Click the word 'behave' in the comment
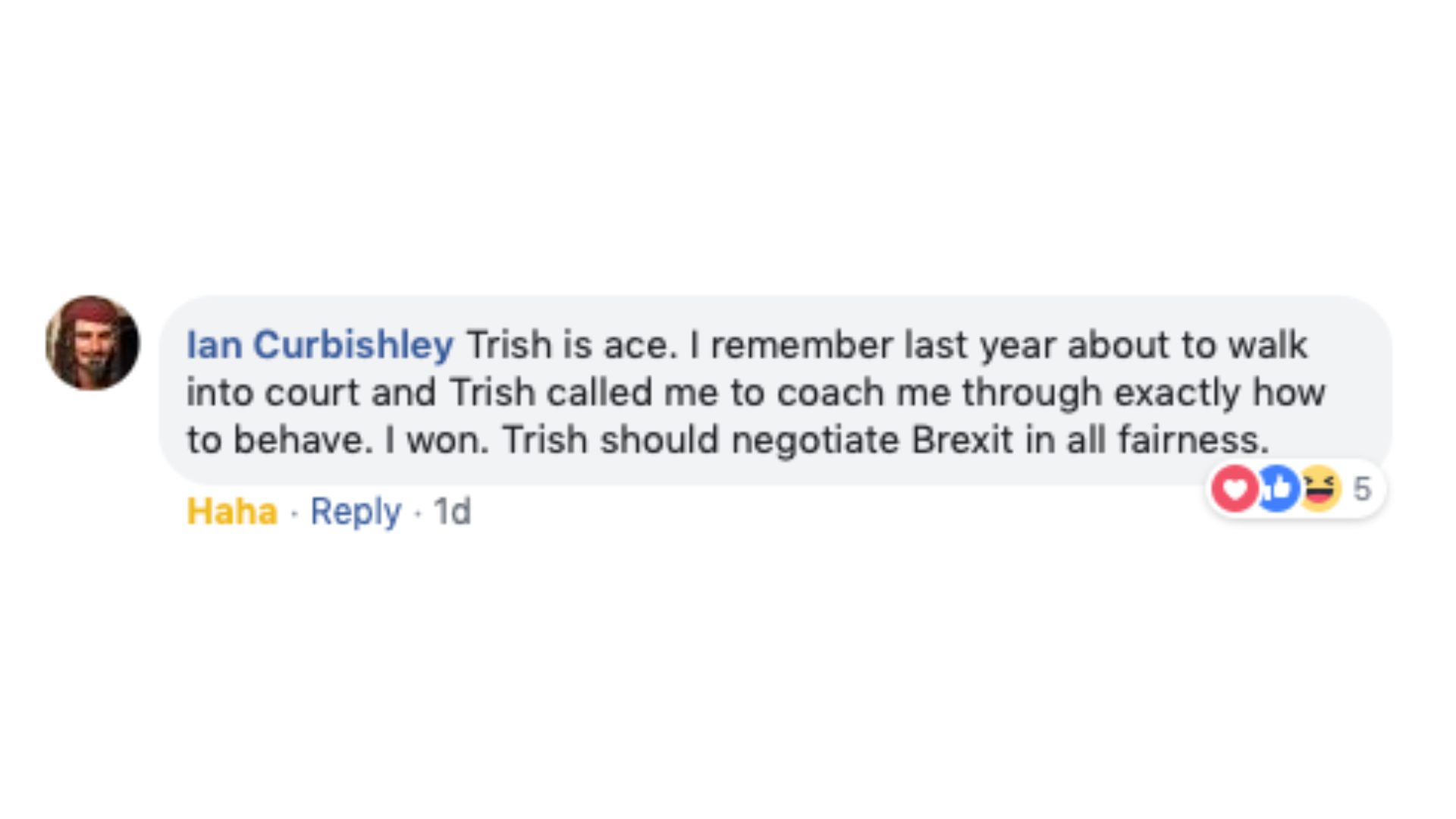Image resolution: width=1456 pixels, height=819 pixels. coord(303,440)
